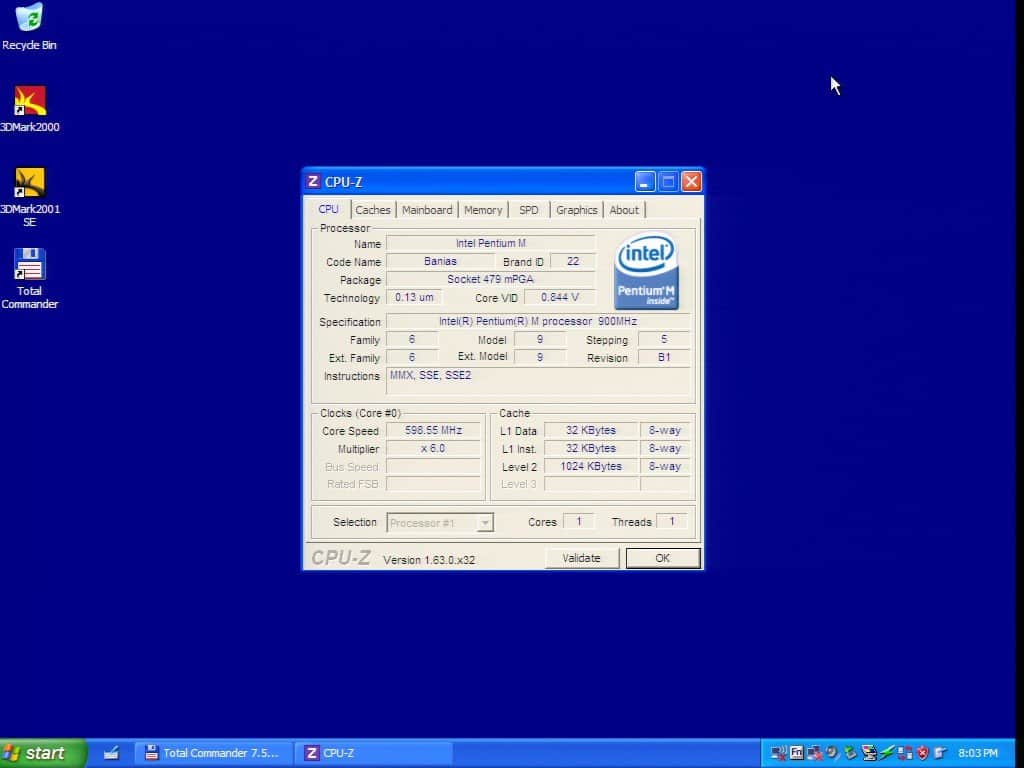Click the Intel Pentium M logo badge
Viewport: 1024px width, 768px height.
(x=646, y=272)
